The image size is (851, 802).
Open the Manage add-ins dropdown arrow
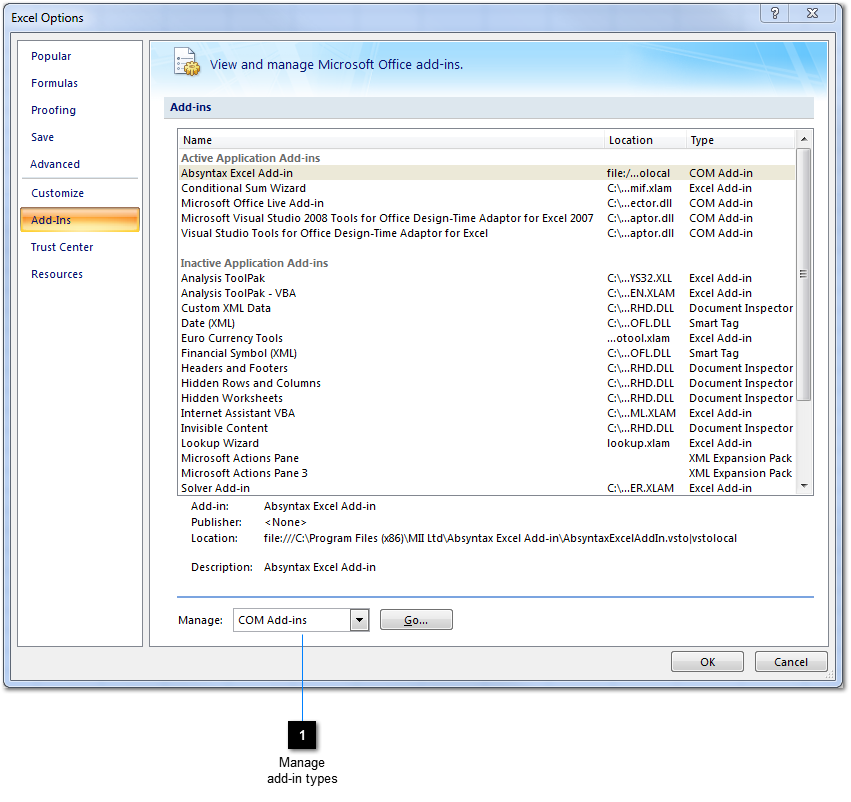359,620
